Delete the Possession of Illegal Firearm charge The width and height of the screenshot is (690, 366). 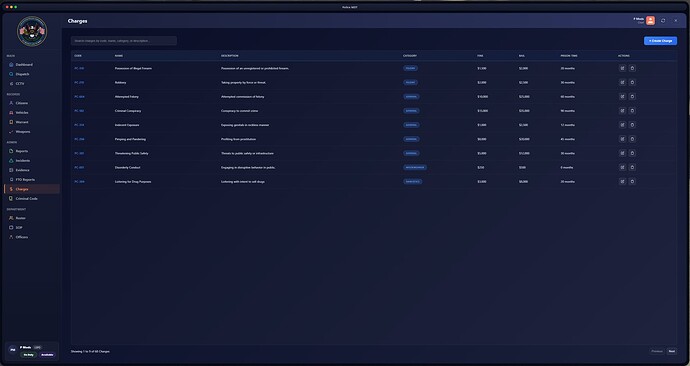[632, 68]
